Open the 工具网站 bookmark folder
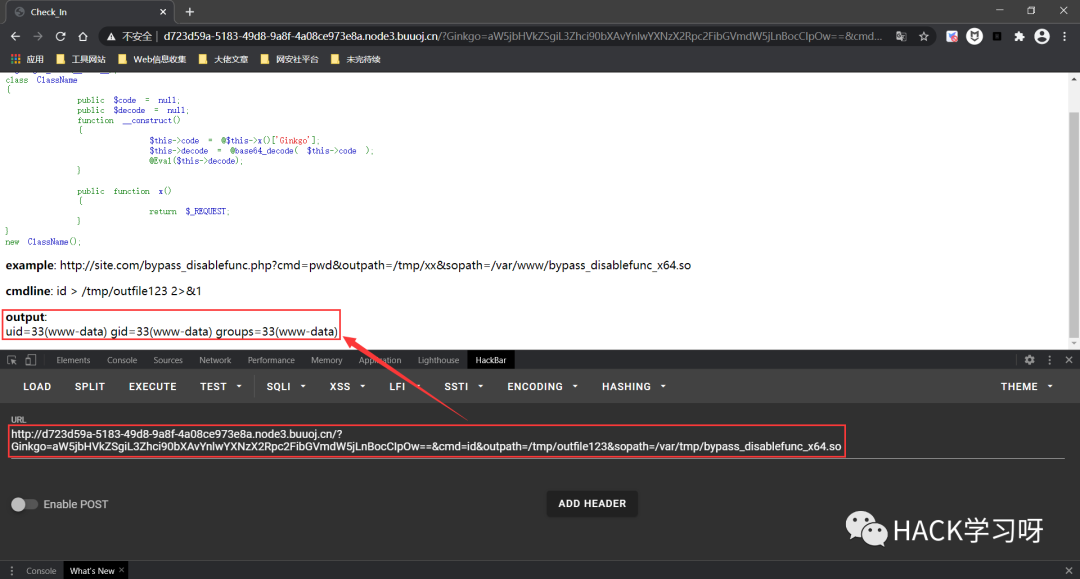 point(81,59)
